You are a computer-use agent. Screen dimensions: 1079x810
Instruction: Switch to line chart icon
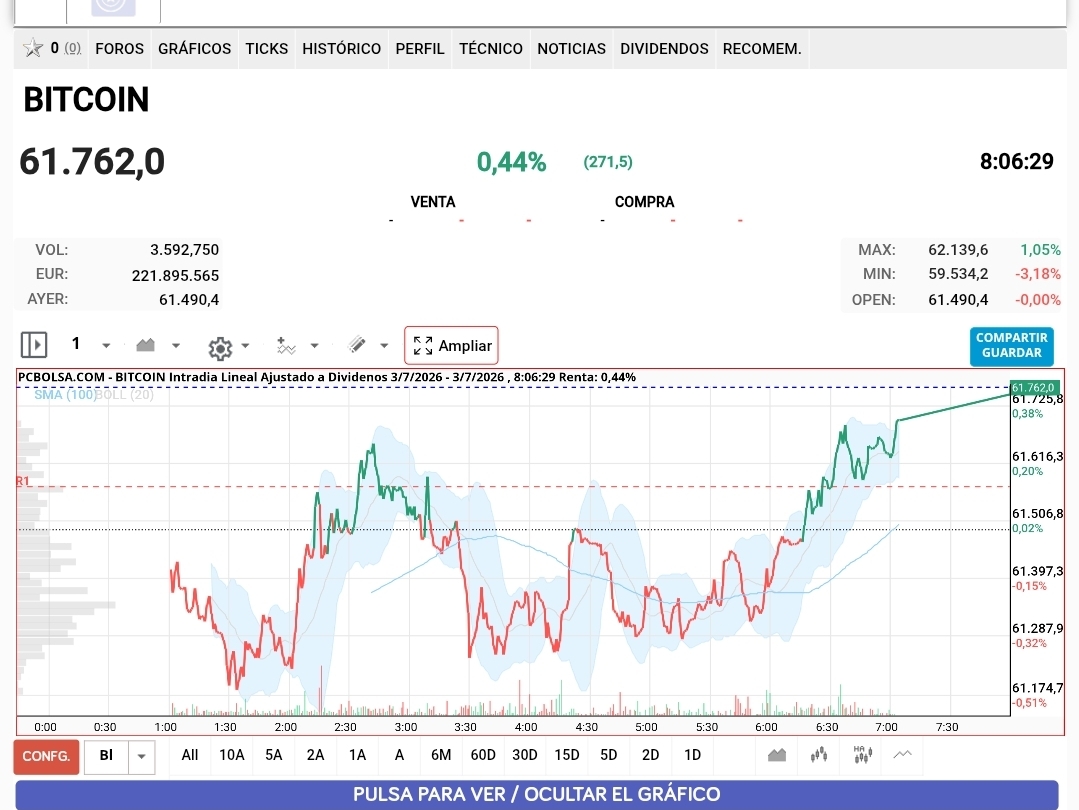903,754
